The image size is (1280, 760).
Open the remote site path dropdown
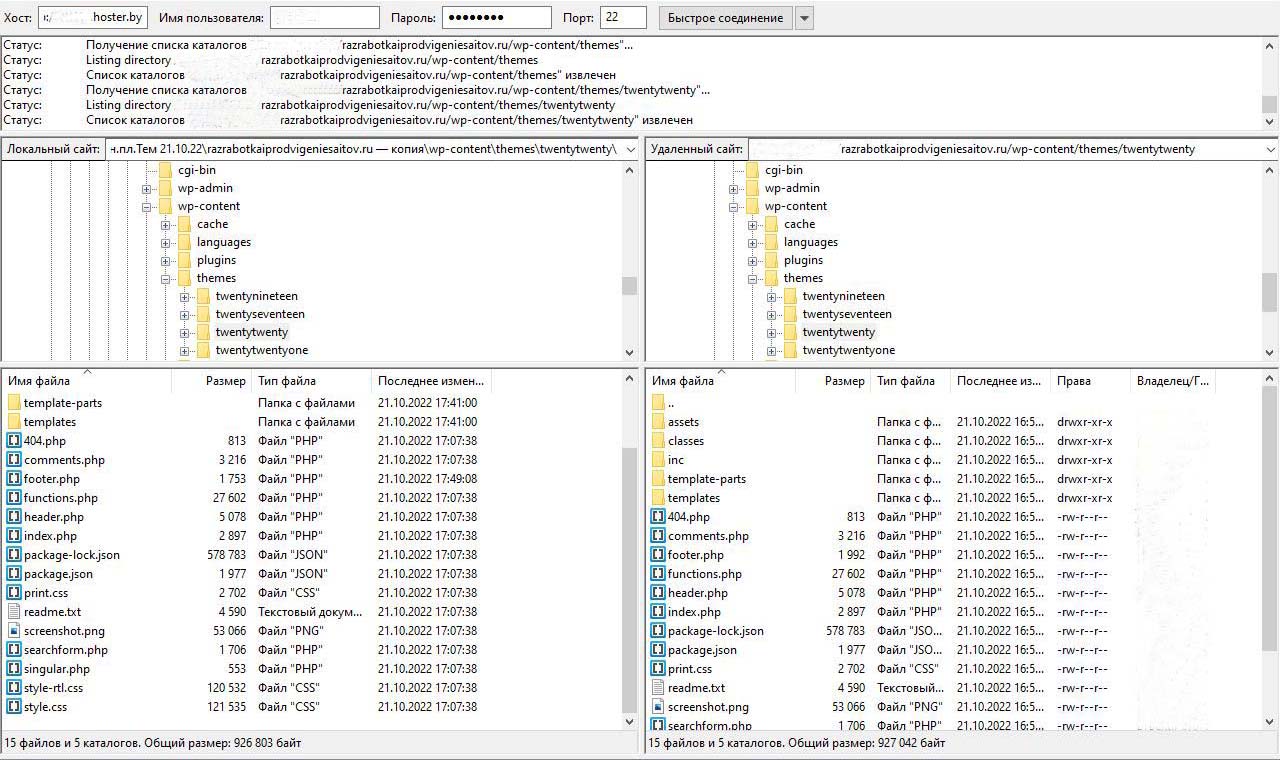pos(1270,150)
